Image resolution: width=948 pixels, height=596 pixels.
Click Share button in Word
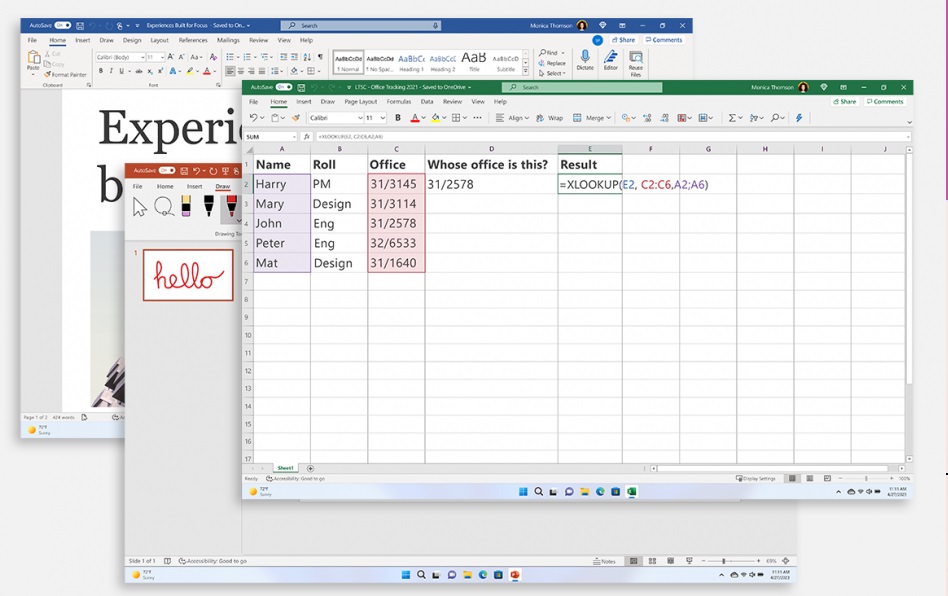click(x=623, y=40)
